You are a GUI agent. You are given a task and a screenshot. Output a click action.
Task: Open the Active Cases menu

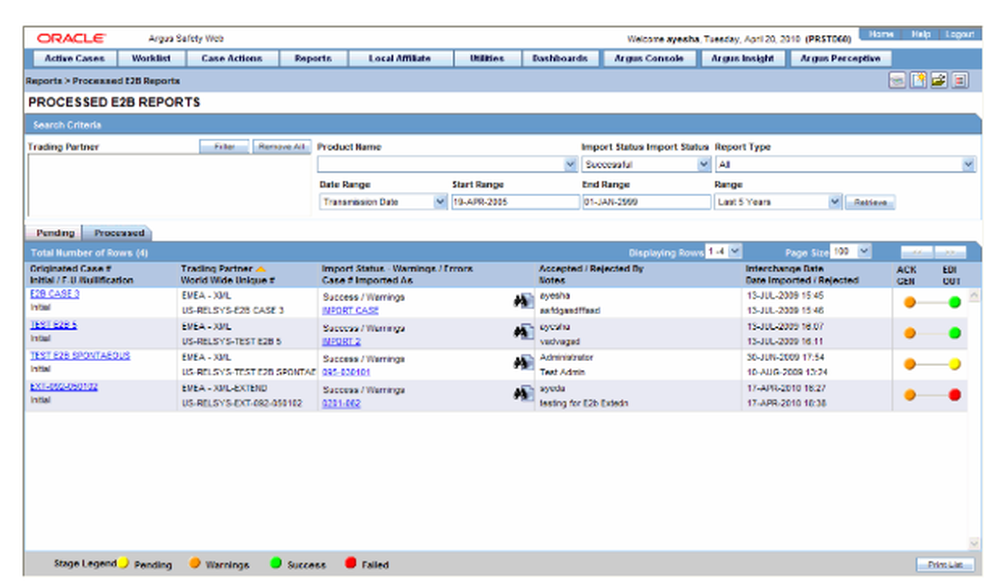pyautogui.click(x=74, y=58)
